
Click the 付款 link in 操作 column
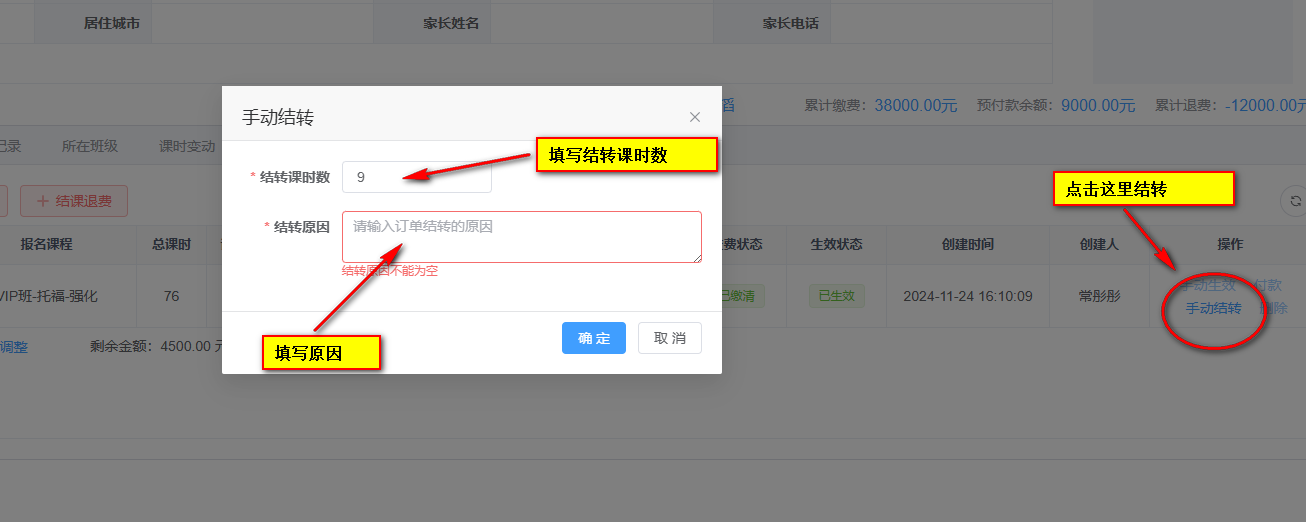(1268, 285)
